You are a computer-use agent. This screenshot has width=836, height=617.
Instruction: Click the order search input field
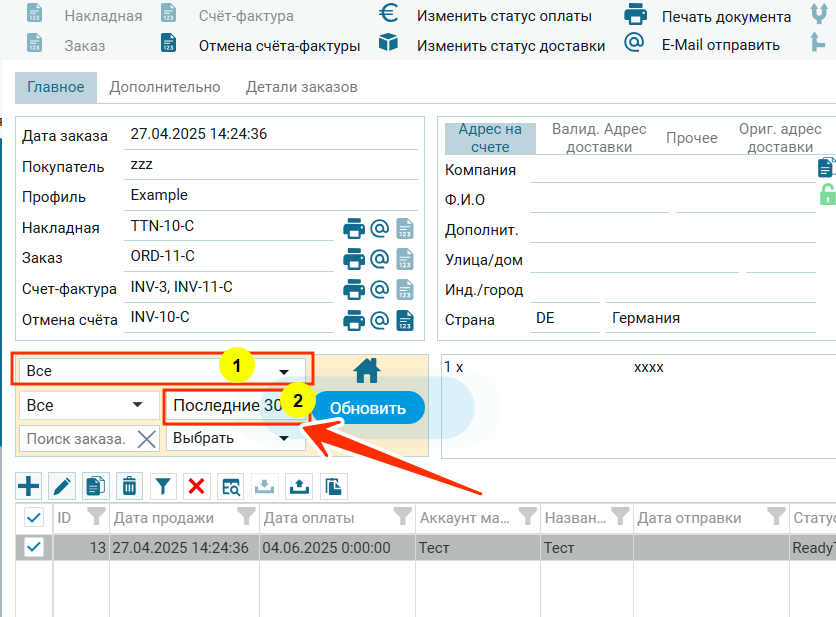(x=76, y=438)
